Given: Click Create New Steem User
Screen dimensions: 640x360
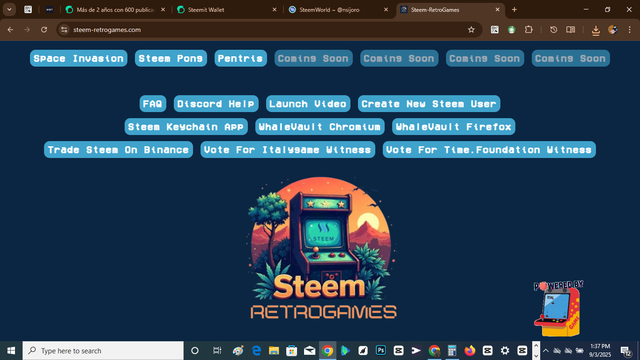Looking at the screenshot, I should (x=429, y=104).
